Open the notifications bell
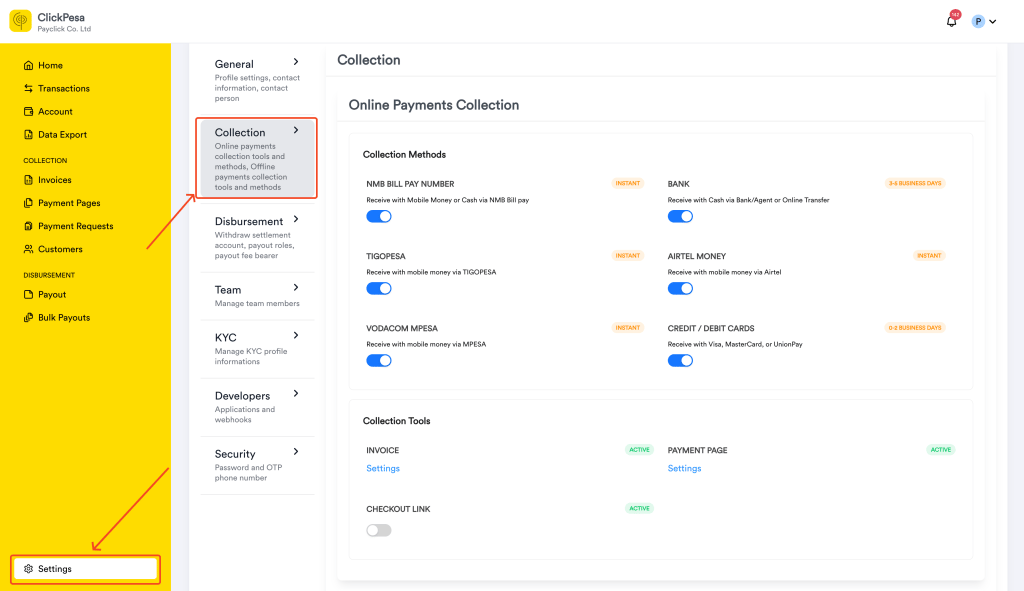This screenshot has width=1024, height=591. 952,21
